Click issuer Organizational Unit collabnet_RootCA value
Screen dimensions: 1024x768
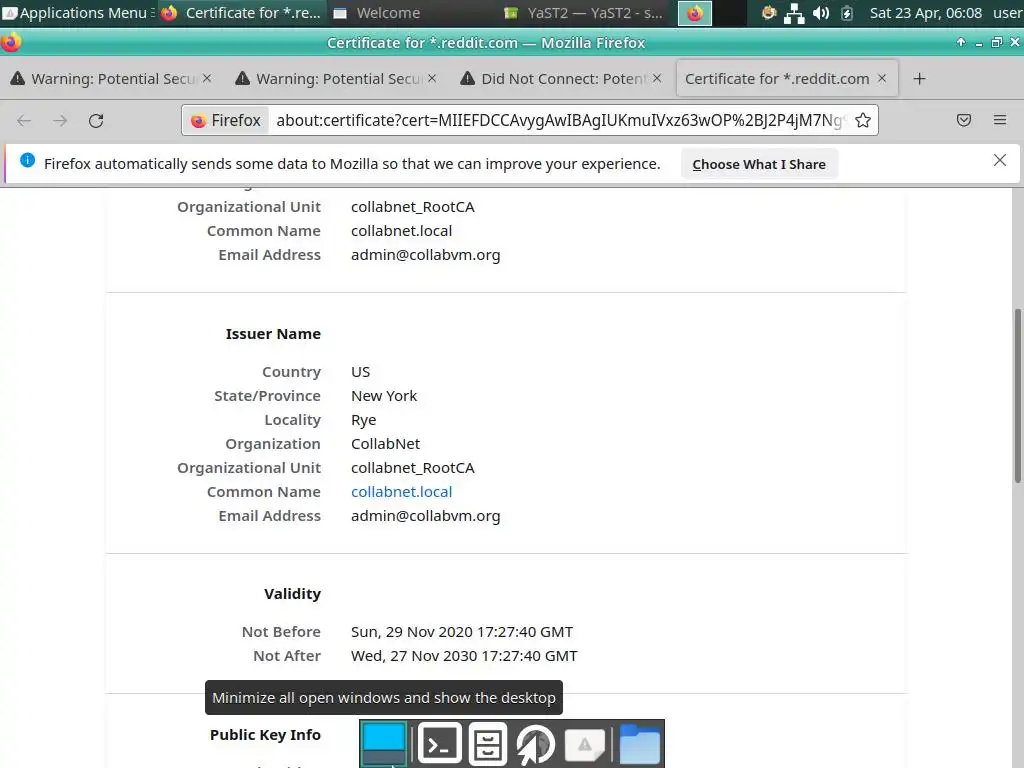(413, 468)
